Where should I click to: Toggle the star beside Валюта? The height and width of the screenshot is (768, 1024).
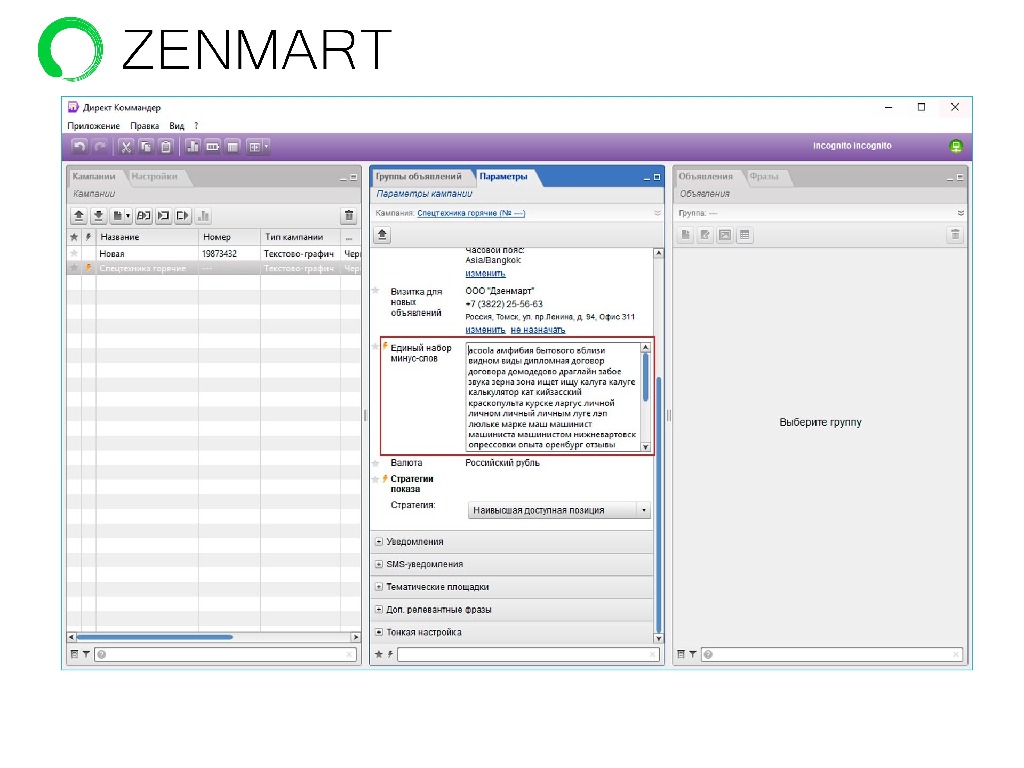[x=376, y=463]
